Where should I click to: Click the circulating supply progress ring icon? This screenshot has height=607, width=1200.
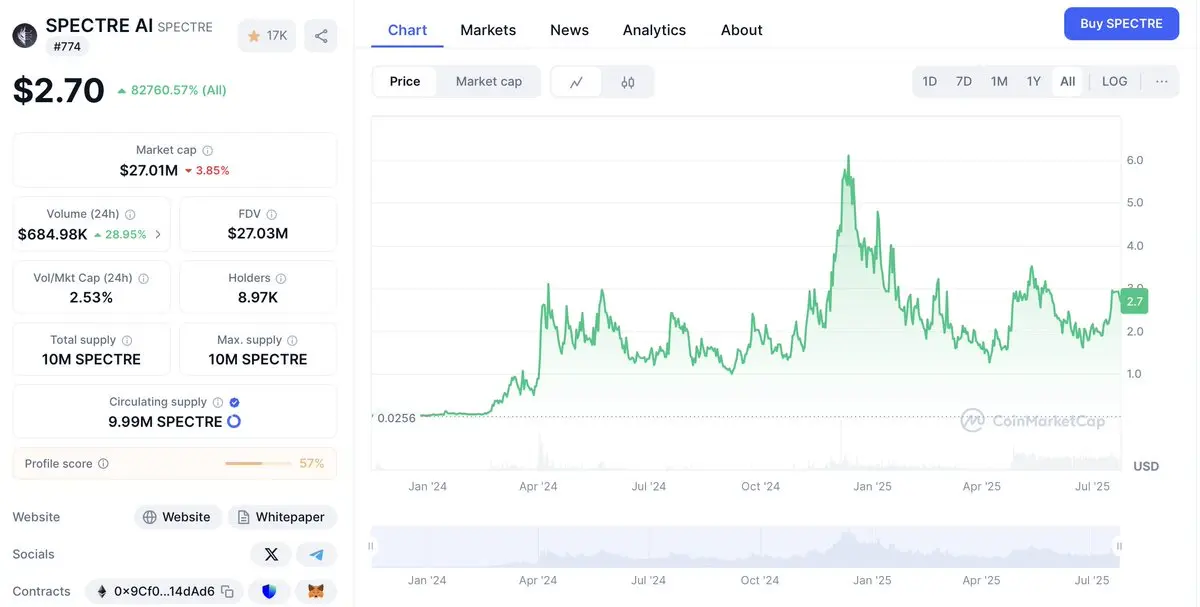coord(234,421)
